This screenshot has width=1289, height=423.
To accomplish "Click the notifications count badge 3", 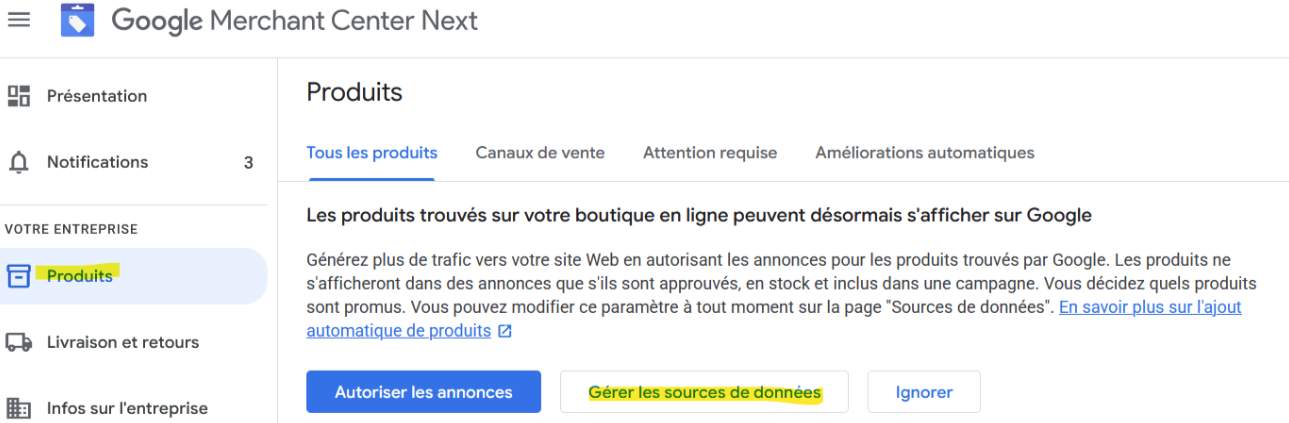I will coord(249,162).
